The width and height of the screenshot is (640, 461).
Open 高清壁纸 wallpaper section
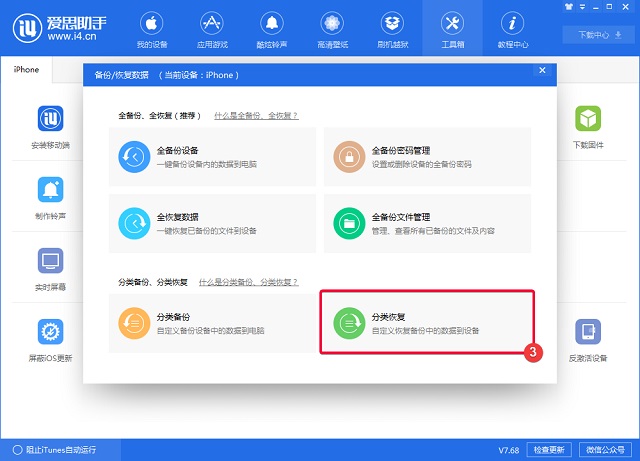coord(332,29)
